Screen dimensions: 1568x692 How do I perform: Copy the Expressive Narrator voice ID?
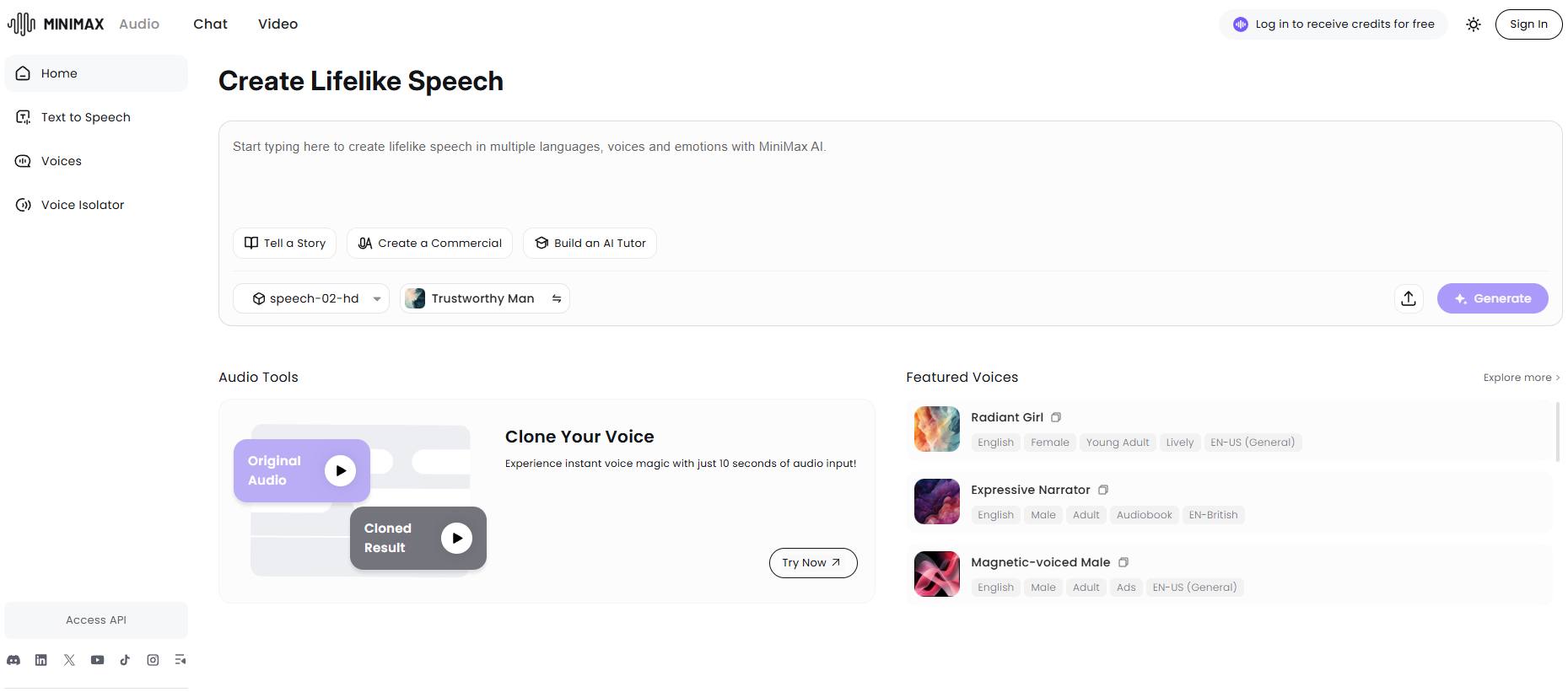pyautogui.click(x=1103, y=490)
